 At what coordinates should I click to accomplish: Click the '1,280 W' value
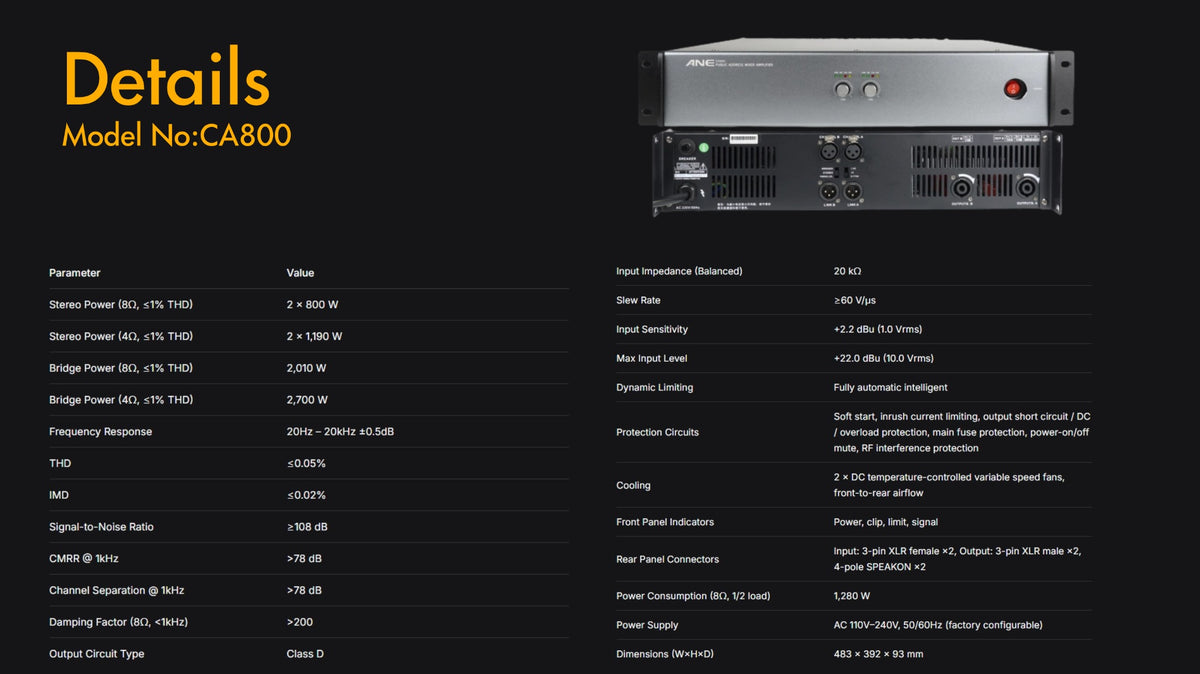click(x=854, y=596)
